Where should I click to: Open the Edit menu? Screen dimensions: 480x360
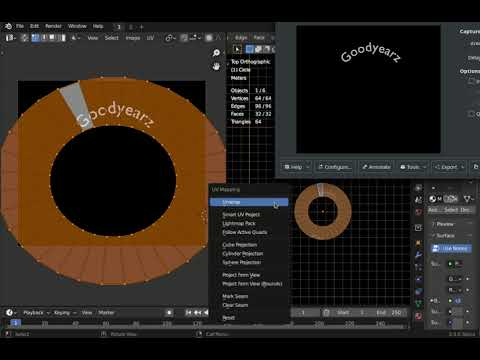[x=34, y=26]
